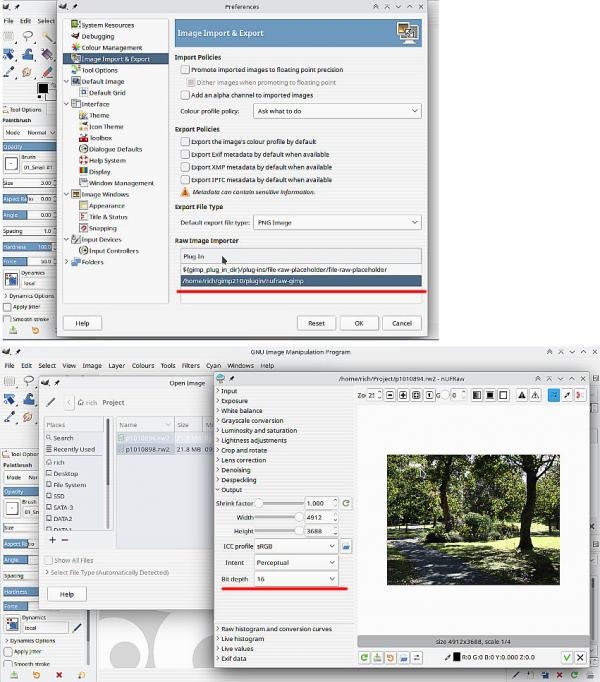Enable Promote imported images to floating point precision

(185, 70)
